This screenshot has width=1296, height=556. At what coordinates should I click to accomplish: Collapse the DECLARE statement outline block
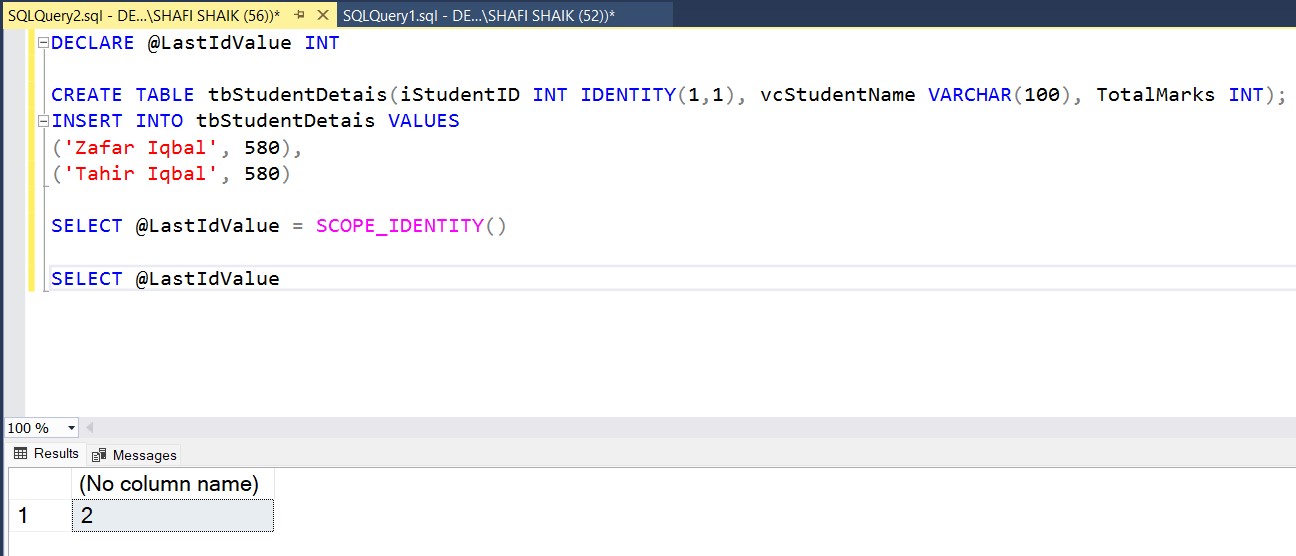point(43,43)
